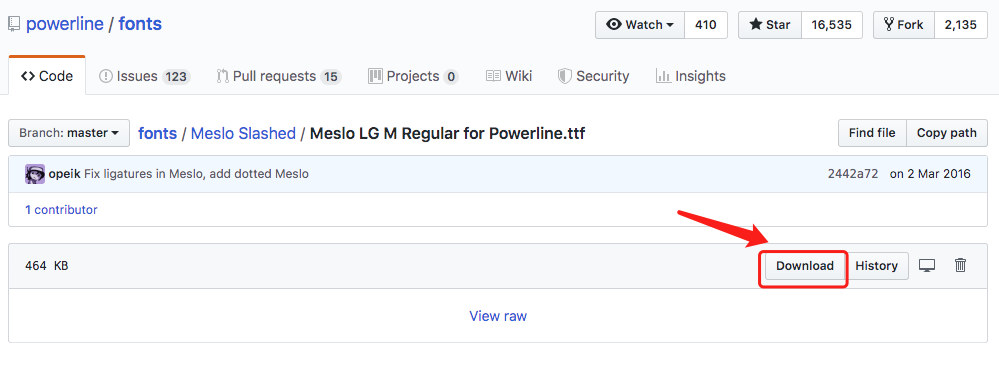999x366 pixels.
Task: Open the fonts repository title link
Action: [140, 24]
